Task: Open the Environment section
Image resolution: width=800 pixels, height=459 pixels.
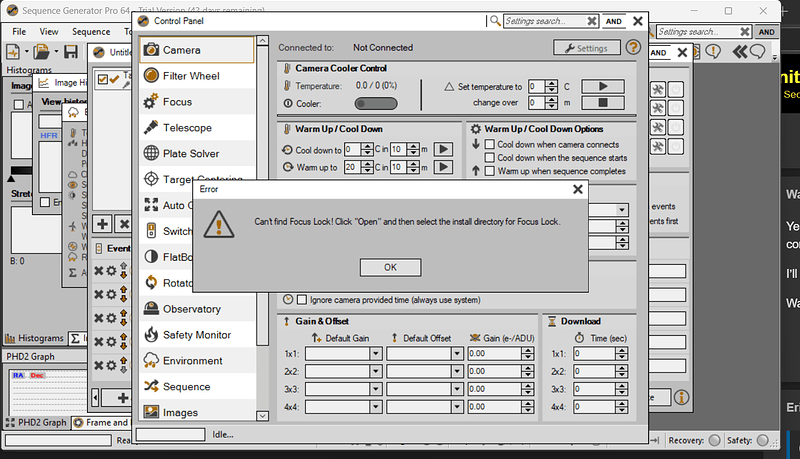Action: tap(197, 361)
